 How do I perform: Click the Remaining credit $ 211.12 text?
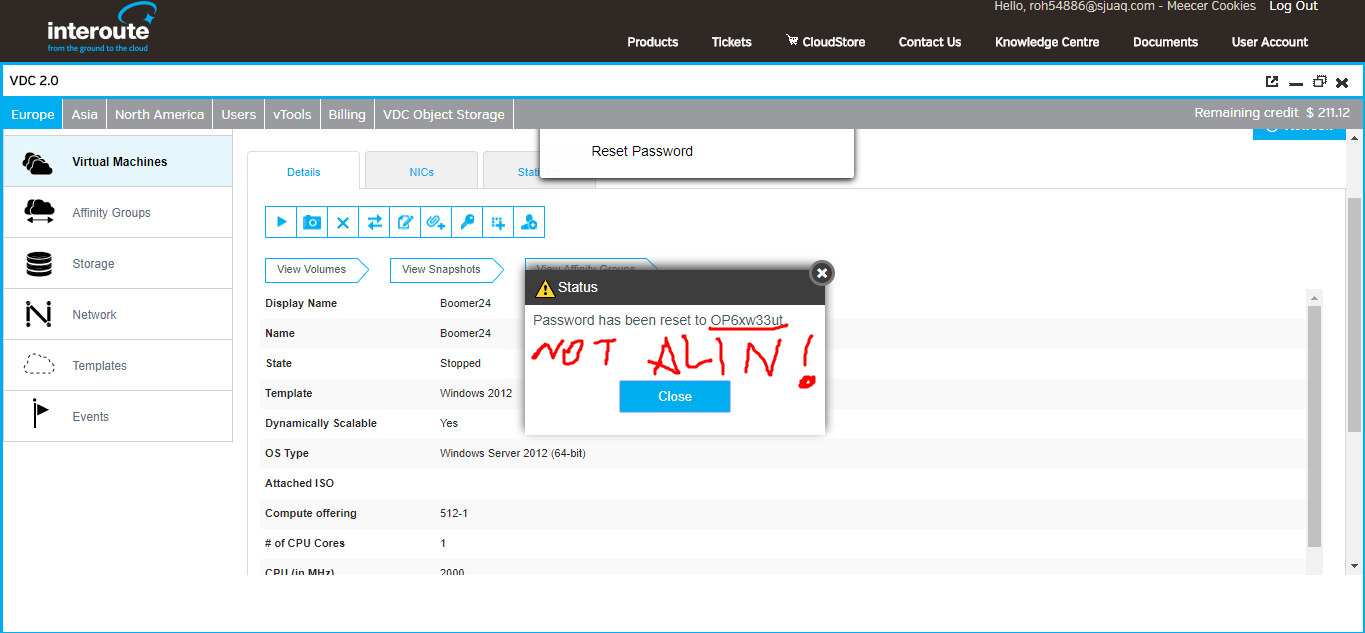point(1272,113)
